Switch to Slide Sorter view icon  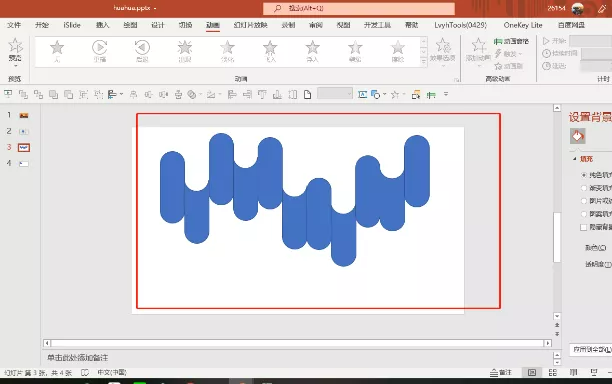point(553,372)
